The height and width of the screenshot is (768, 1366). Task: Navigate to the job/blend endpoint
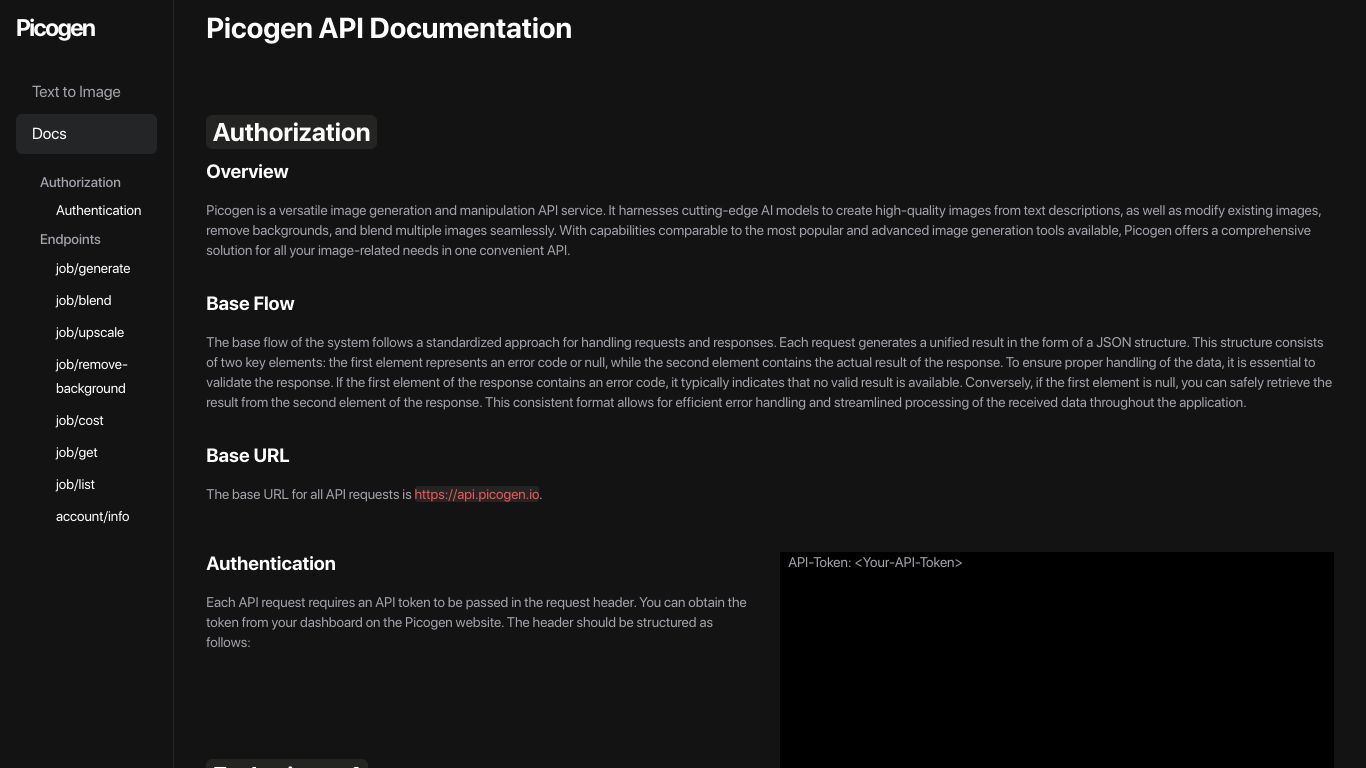point(83,300)
